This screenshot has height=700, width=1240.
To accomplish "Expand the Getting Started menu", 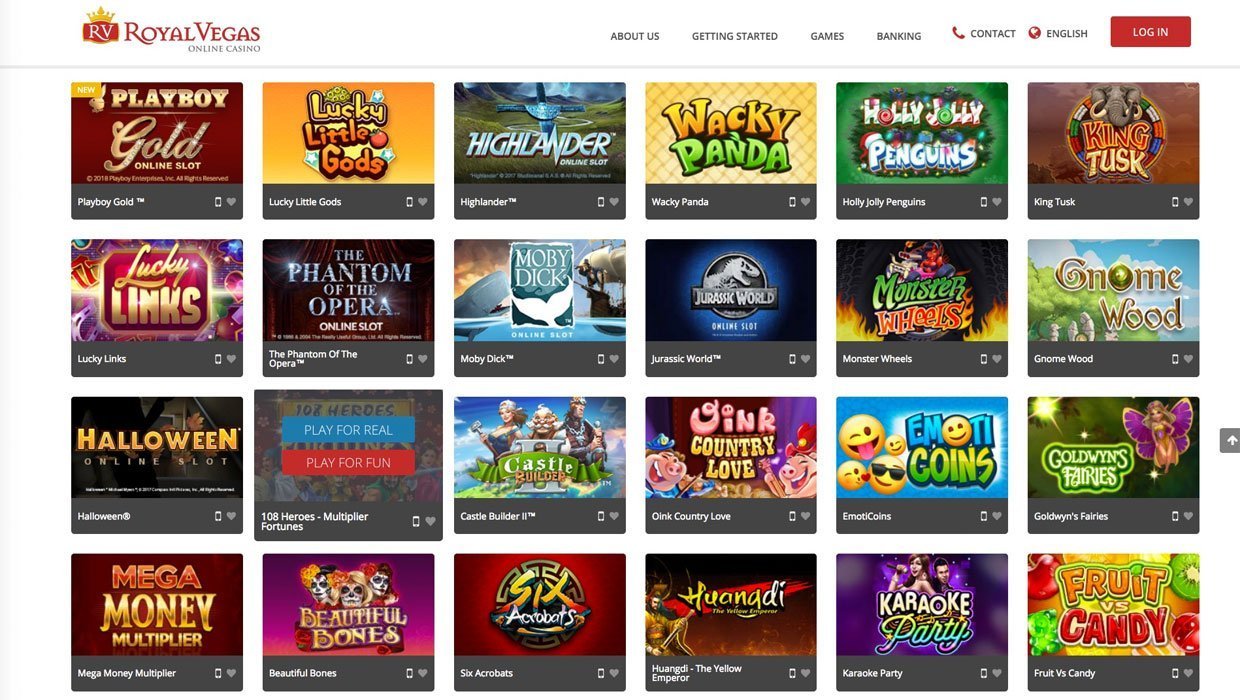I will (x=735, y=36).
